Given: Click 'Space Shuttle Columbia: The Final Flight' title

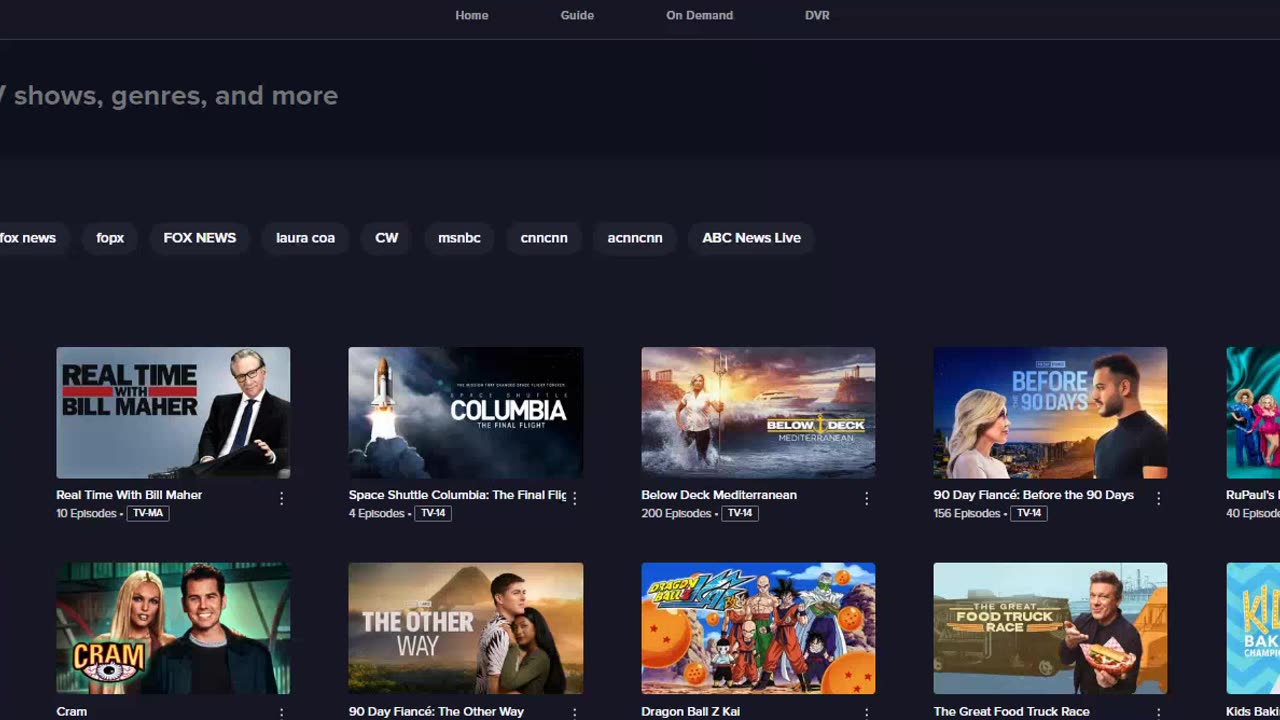Looking at the screenshot, I should pos(457,495).
